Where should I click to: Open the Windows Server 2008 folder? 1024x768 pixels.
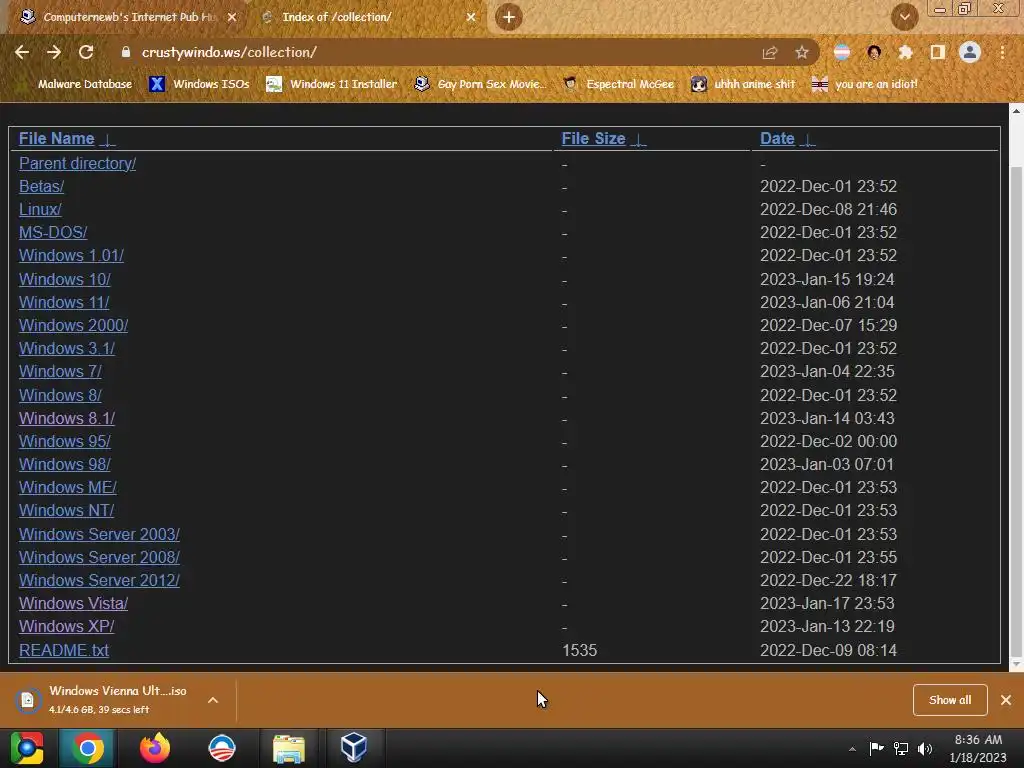(99, 557)
